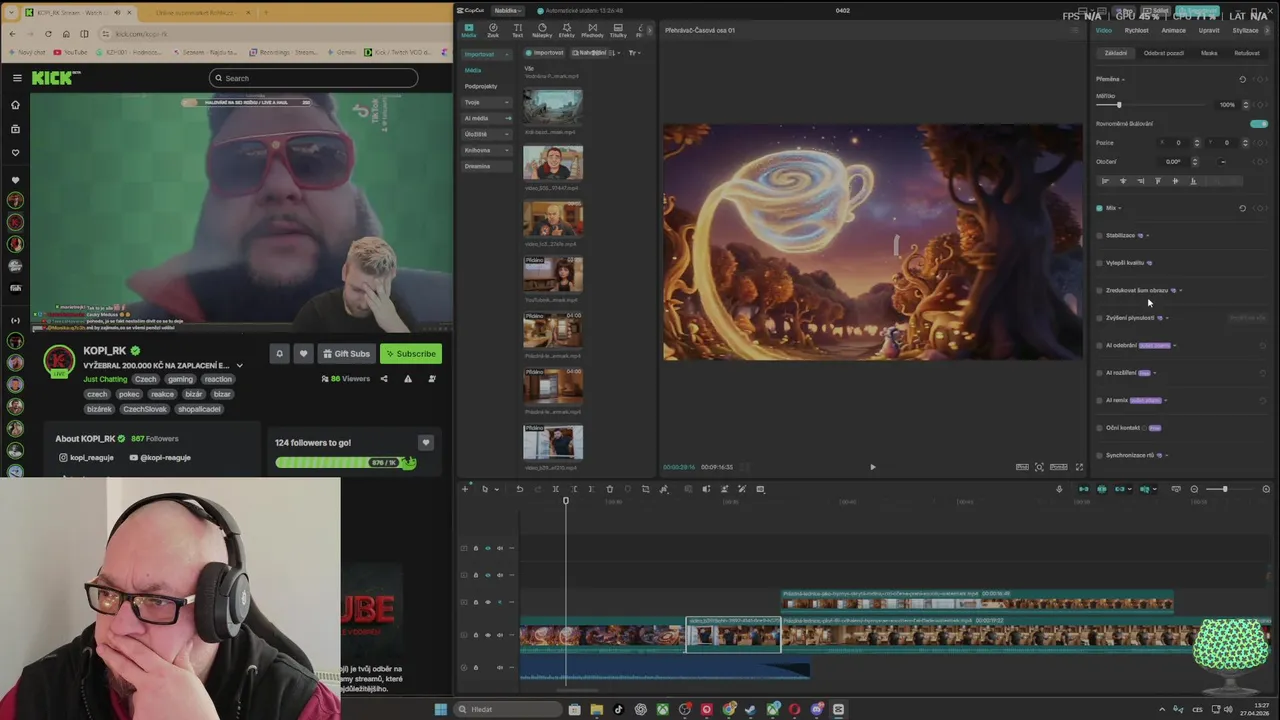The image size is (1280, 720).
Task: Enable the AI odebrání checkbox
Action: coord(1100,346)
